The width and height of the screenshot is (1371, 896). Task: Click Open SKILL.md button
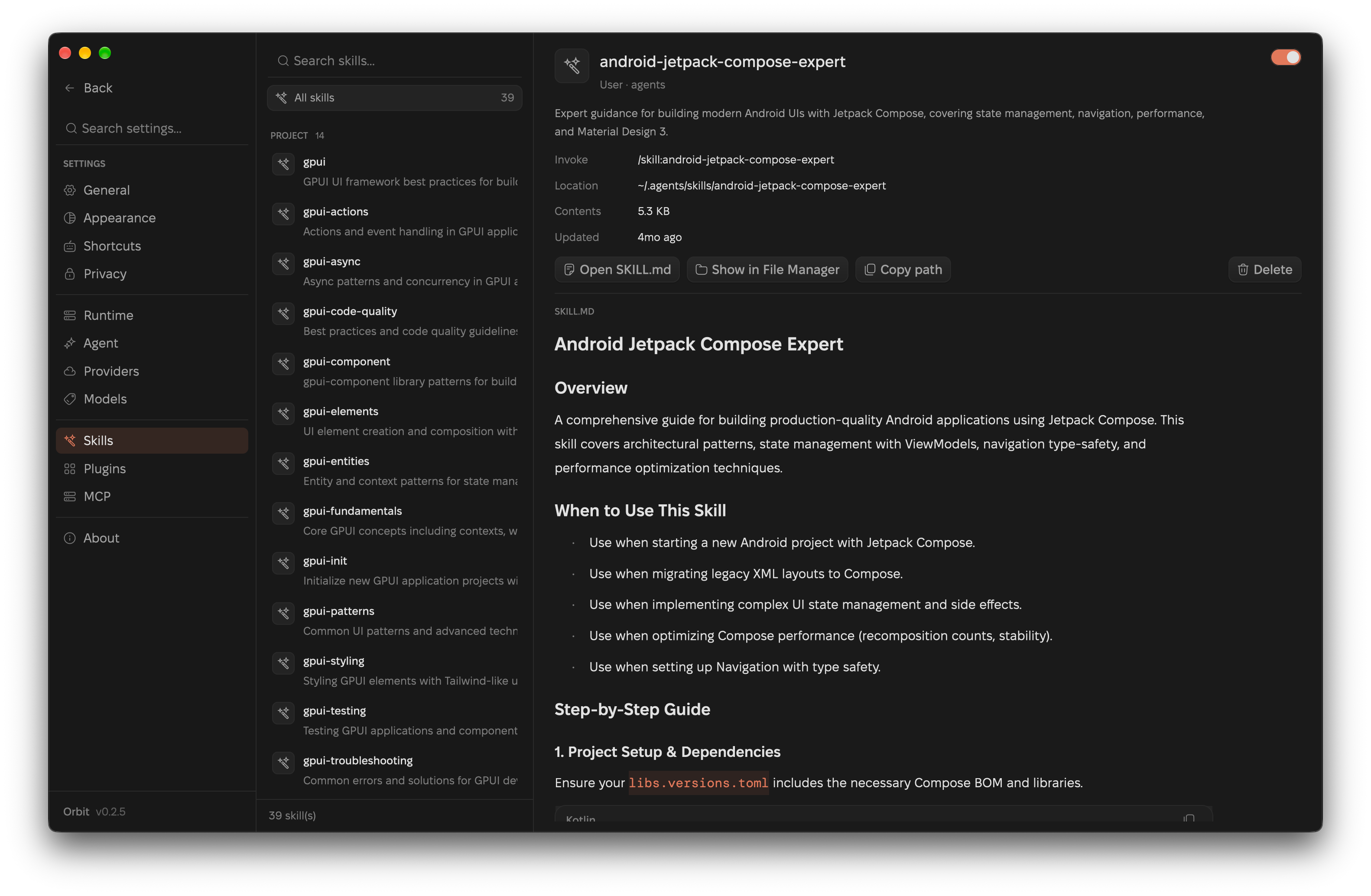[x=617, y=269]
